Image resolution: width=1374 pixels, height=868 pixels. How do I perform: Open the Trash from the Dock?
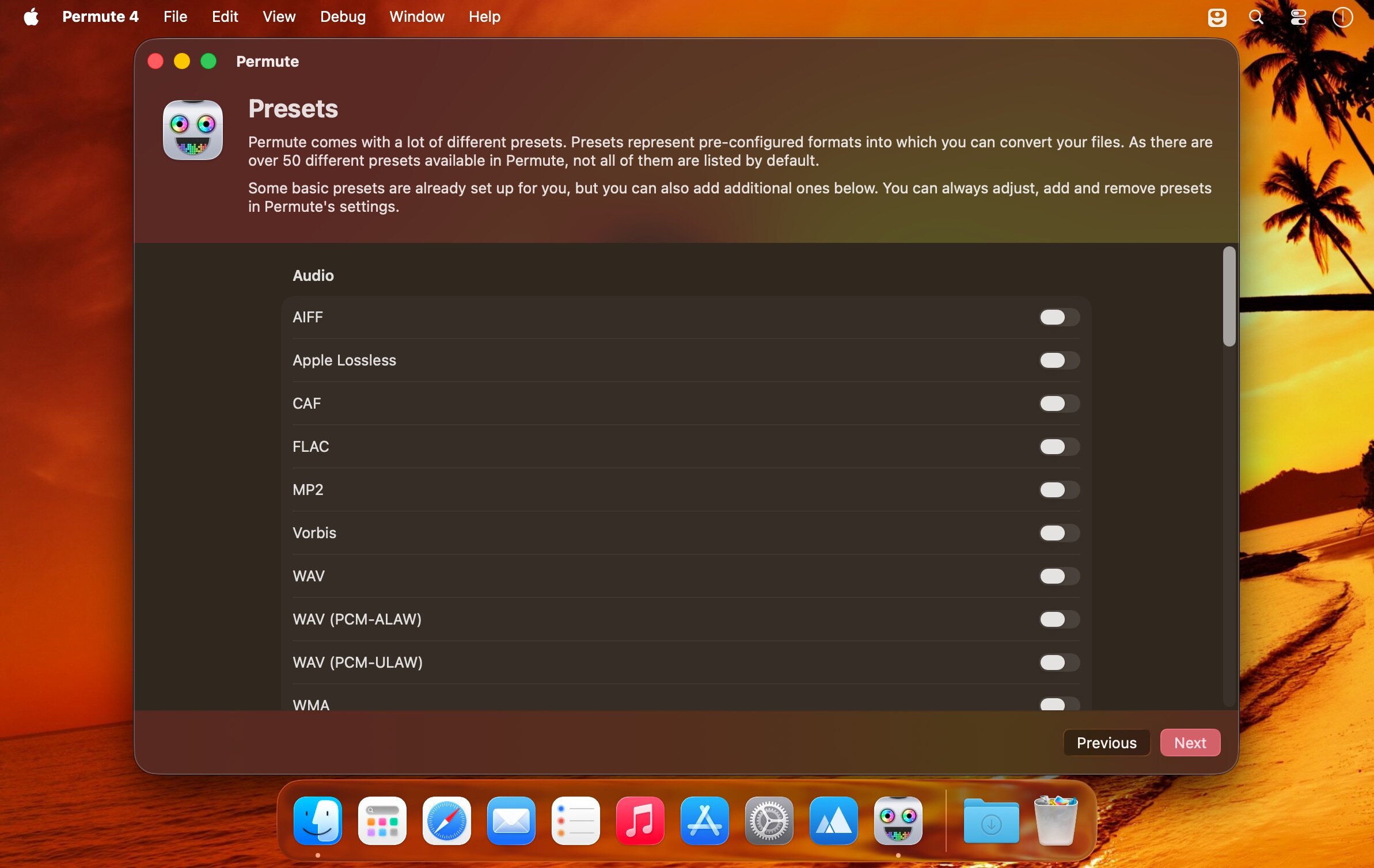1056,821
